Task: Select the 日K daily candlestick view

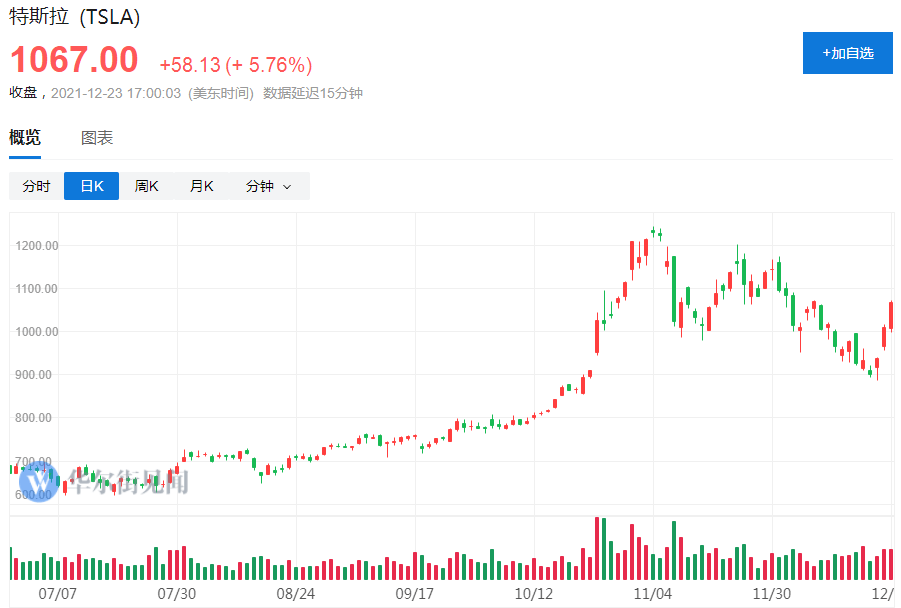Action: pyautogui.click(x=91, y=186)
